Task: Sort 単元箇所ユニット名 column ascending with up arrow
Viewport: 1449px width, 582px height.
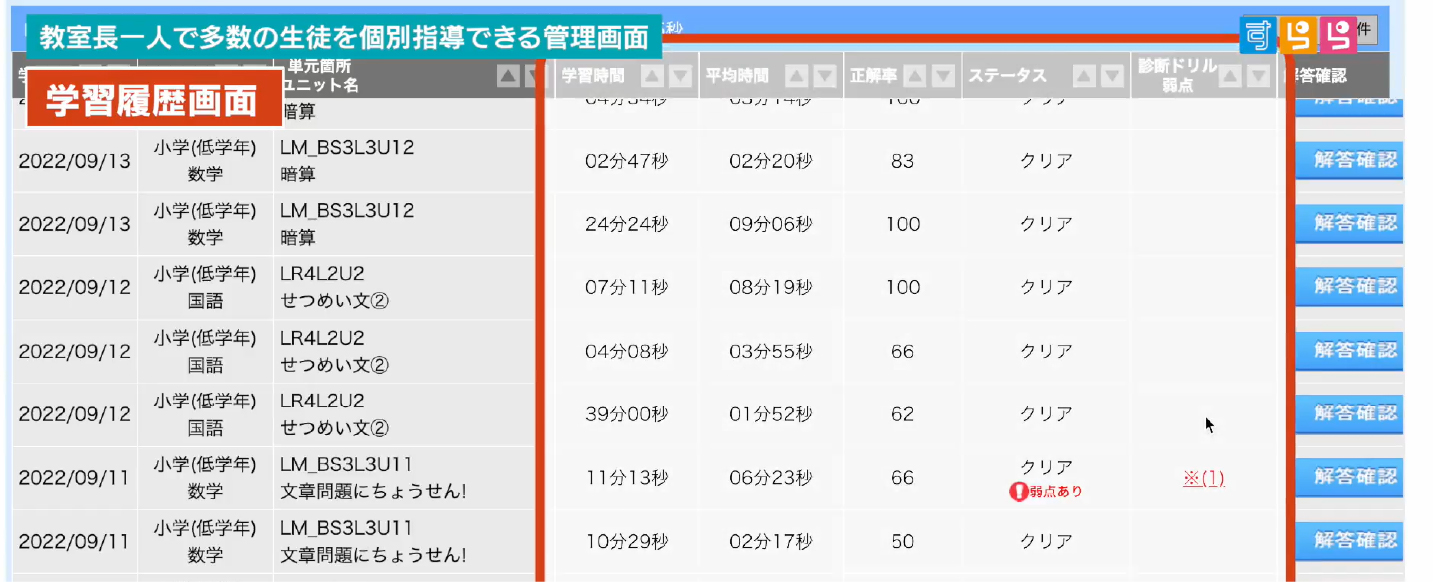Action: click(x=508, y=76)
